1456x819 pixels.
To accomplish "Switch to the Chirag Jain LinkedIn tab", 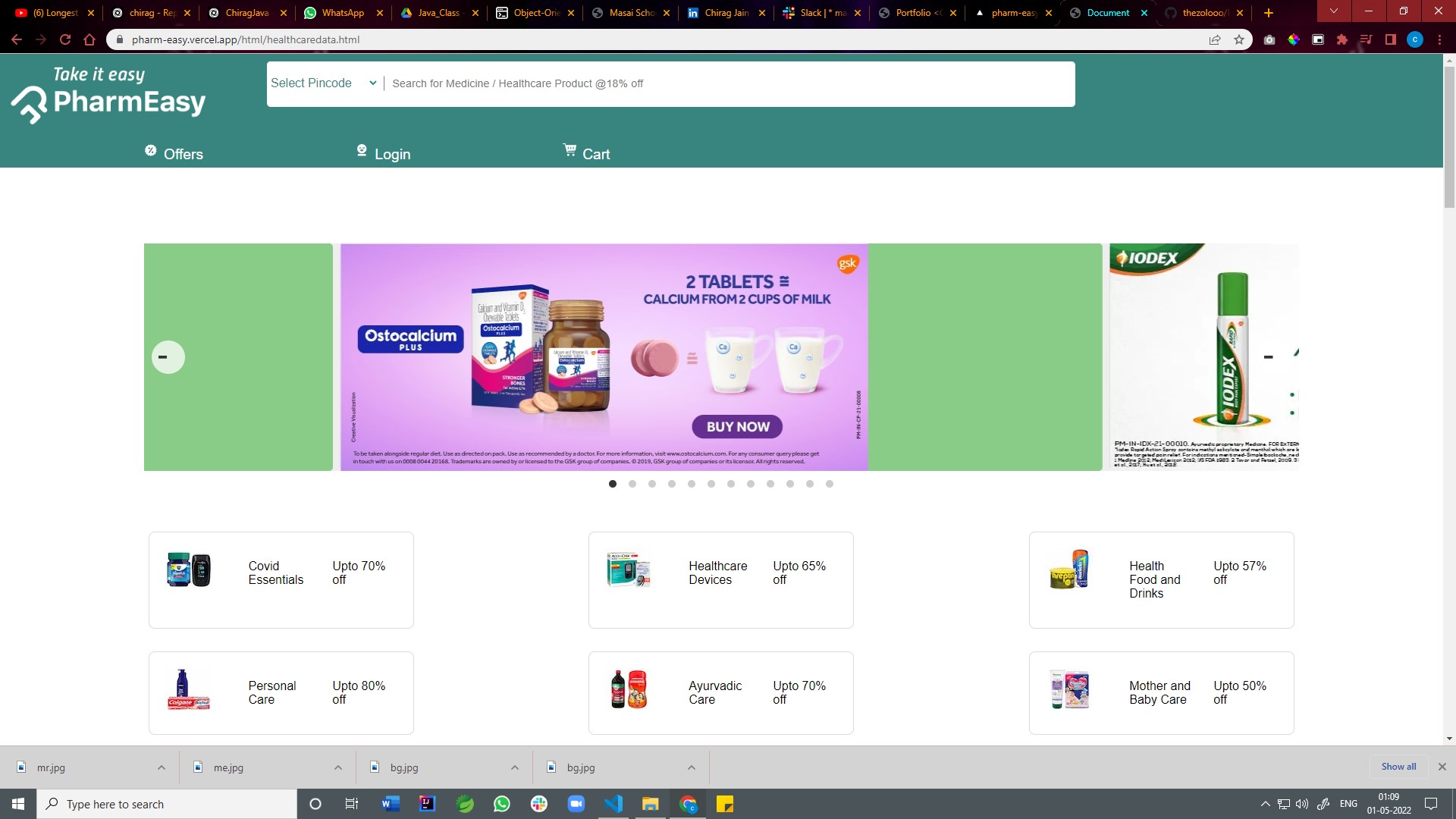I will 726,13.
